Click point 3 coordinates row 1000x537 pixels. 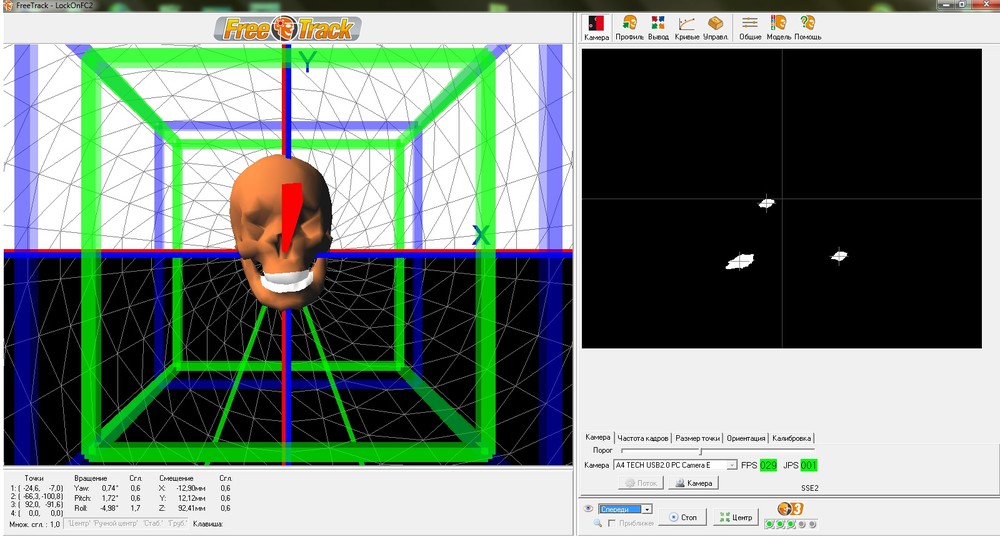[37, 504]
